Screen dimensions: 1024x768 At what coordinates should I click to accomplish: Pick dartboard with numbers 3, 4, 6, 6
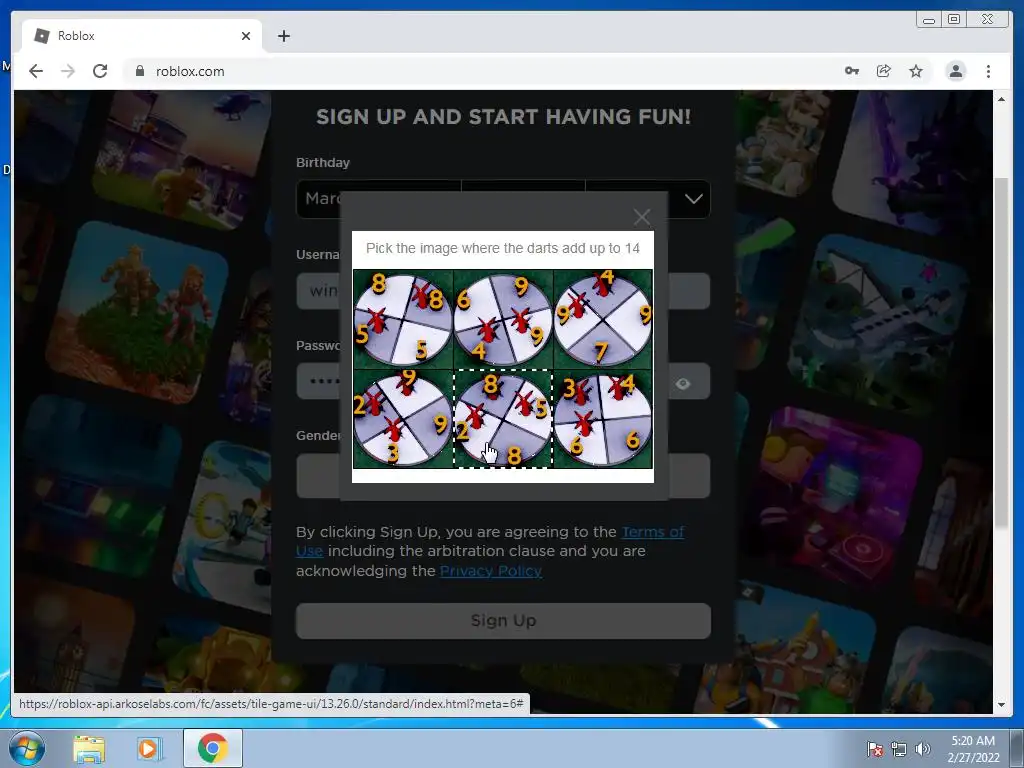pyautogui.click(x=603, y=419)
